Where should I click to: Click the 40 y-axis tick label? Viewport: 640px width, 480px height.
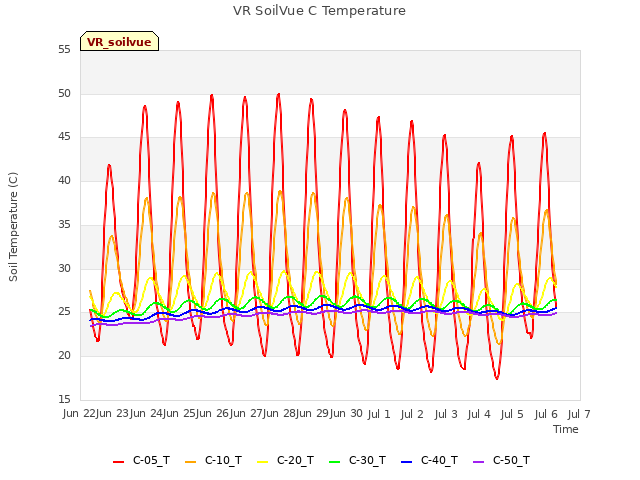click(64, 180)
